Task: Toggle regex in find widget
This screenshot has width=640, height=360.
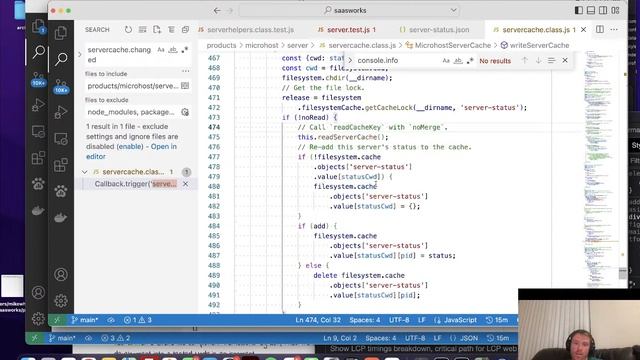Action: tap(470, 60)
